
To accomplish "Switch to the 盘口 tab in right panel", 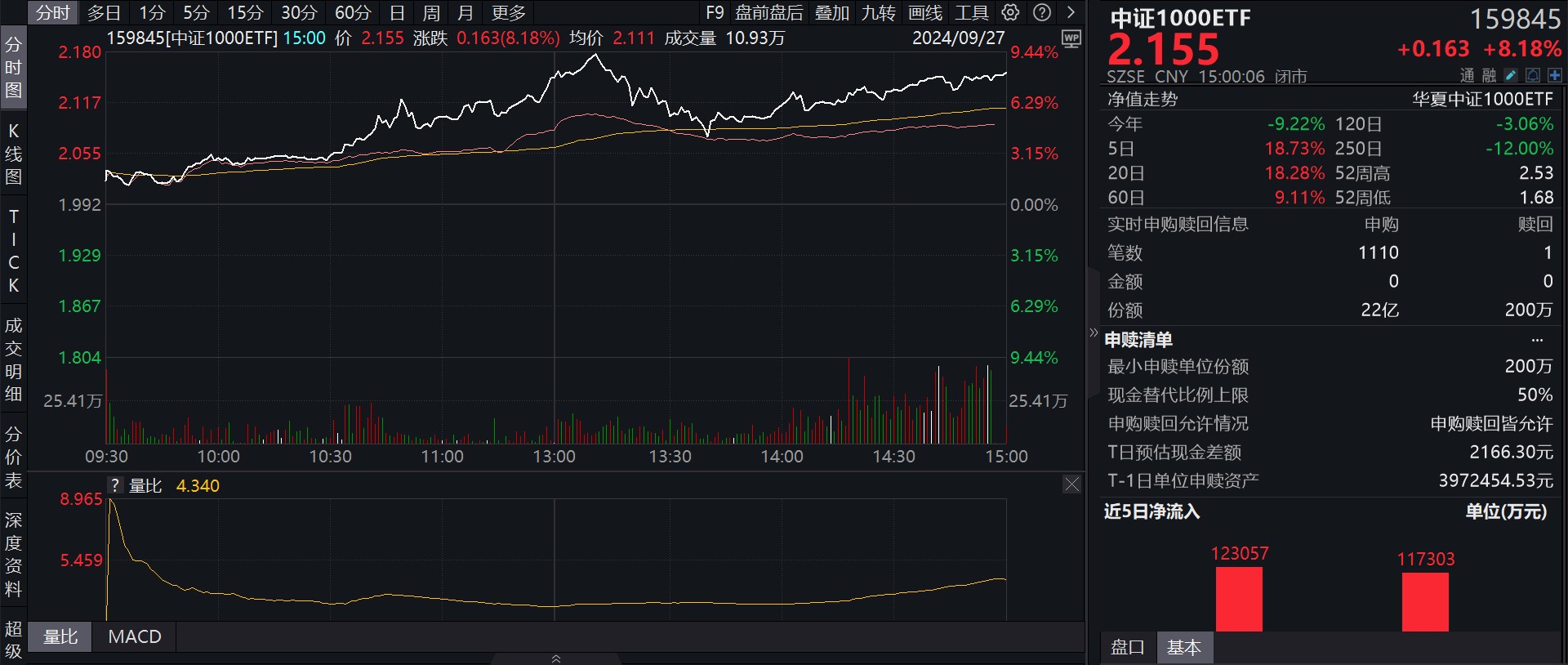I will point(1128,647).
